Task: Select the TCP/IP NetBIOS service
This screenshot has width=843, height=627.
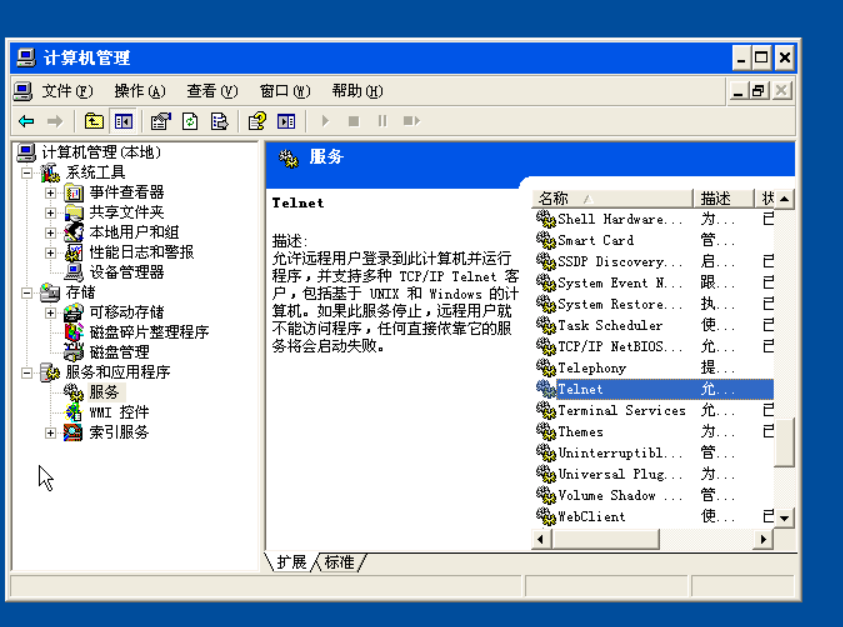Action: (x=654, y=347)
